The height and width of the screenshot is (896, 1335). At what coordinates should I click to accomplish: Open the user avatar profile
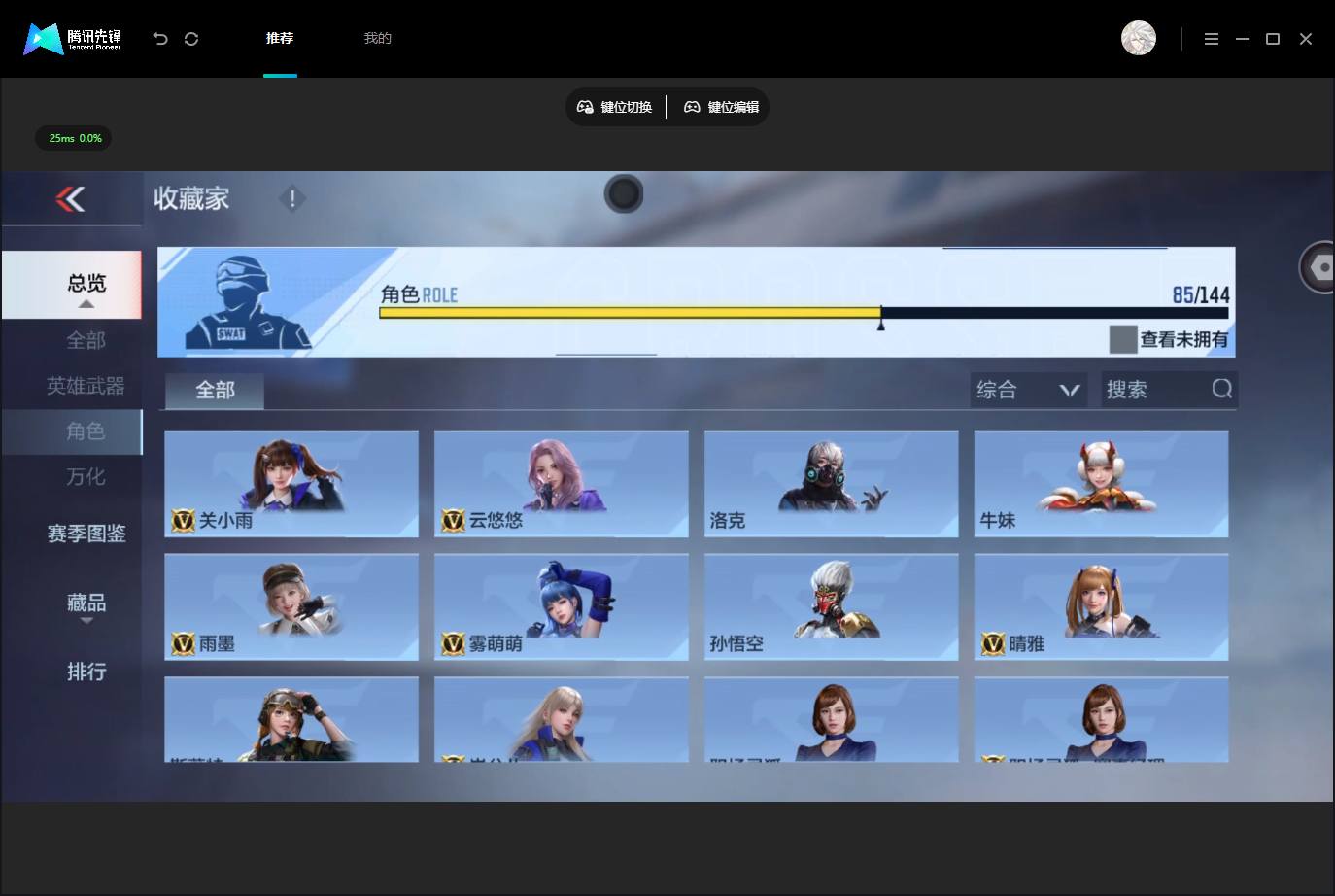tap(1139, 38)
